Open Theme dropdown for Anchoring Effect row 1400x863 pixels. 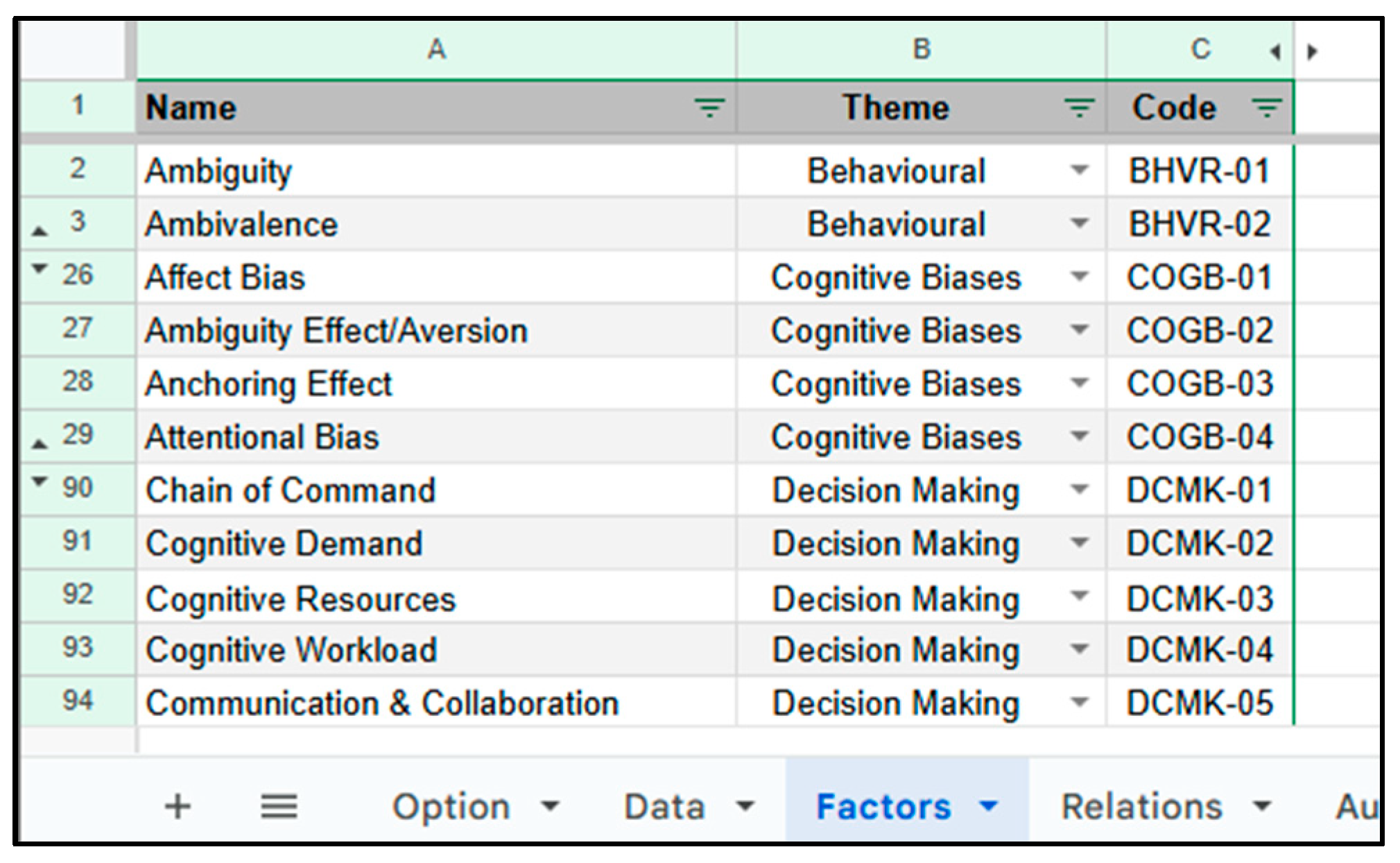[1079, 383]
